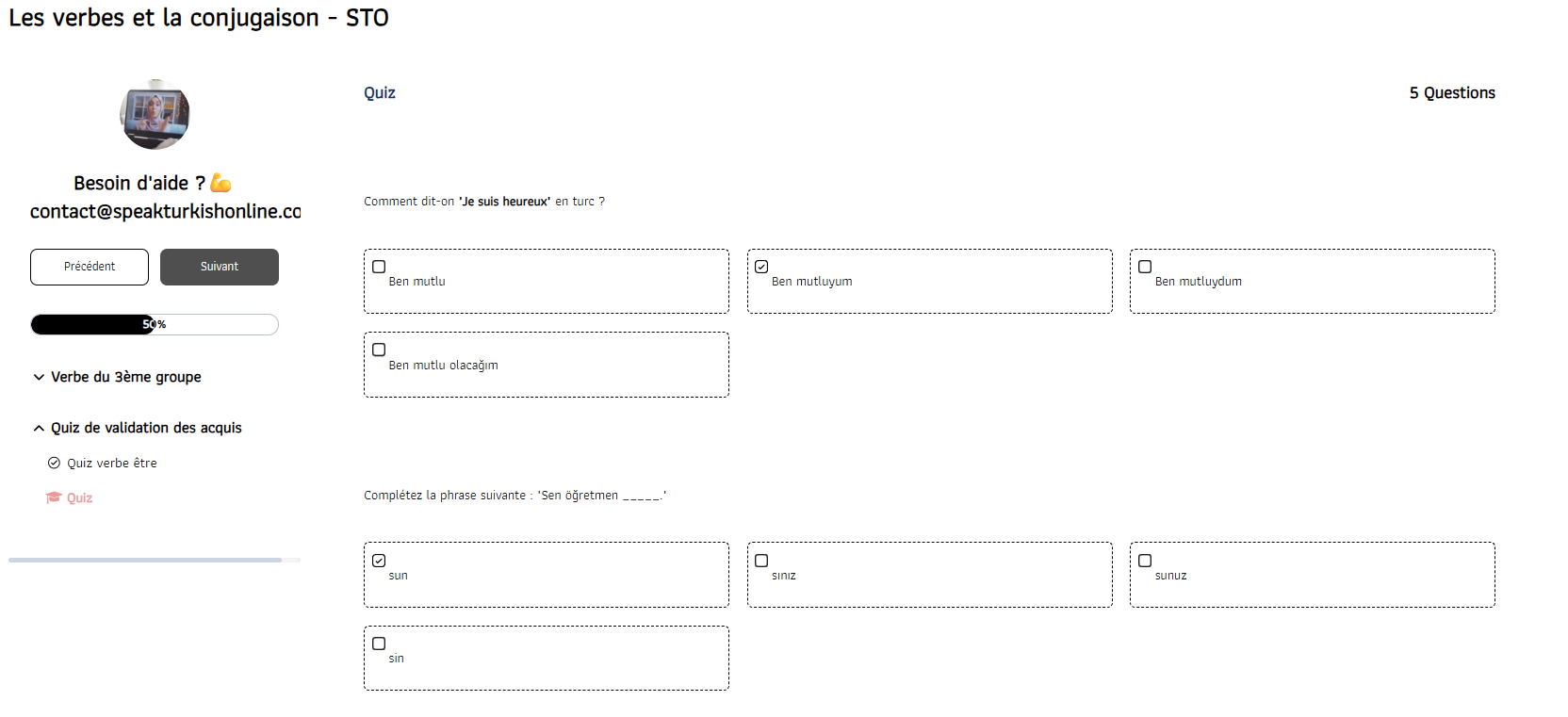This screenshot has height=717, width=1568.
Task: Go back with the Précédent button
Action: click(90, 267)
